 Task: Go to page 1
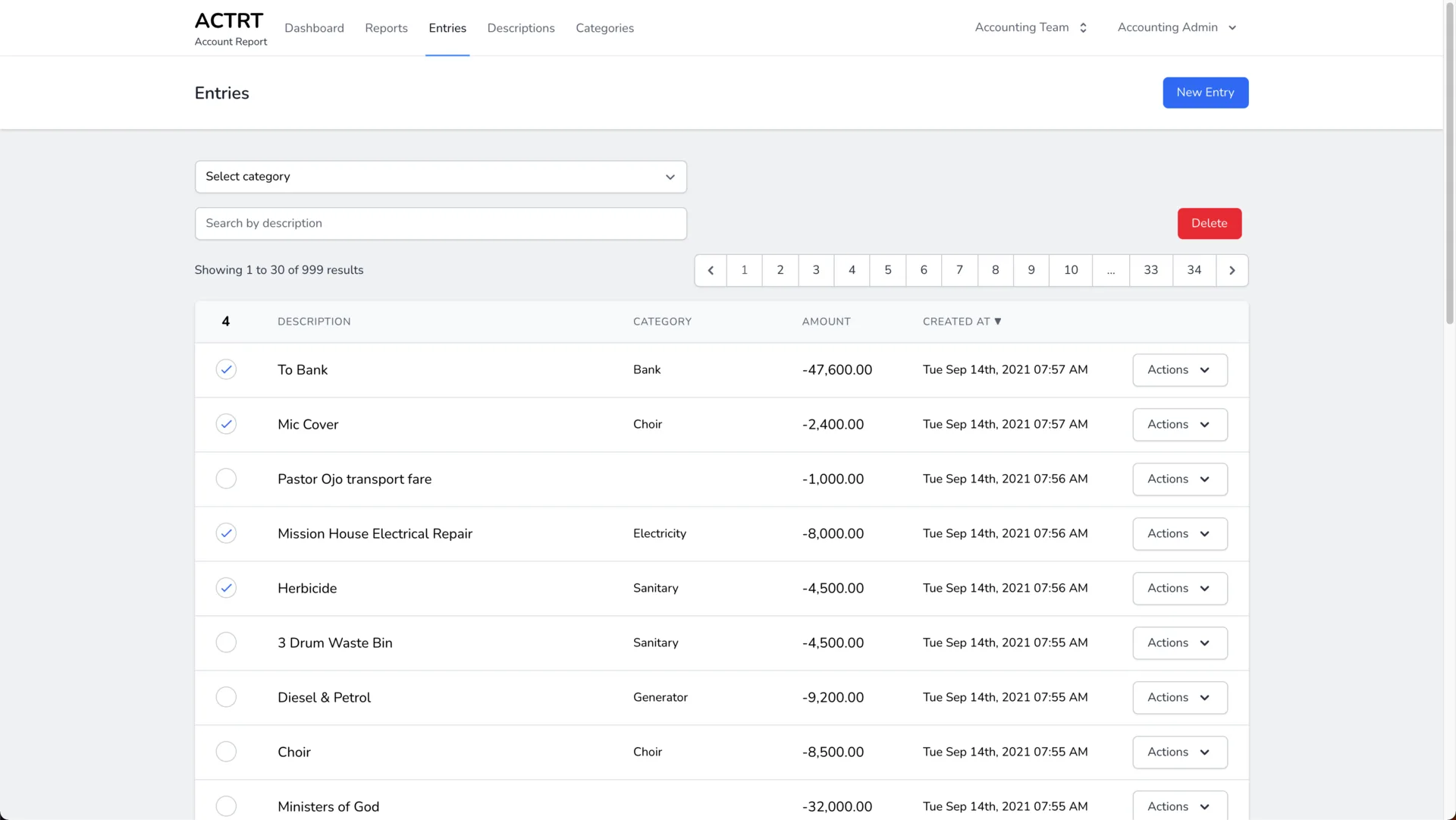[745, 270]
